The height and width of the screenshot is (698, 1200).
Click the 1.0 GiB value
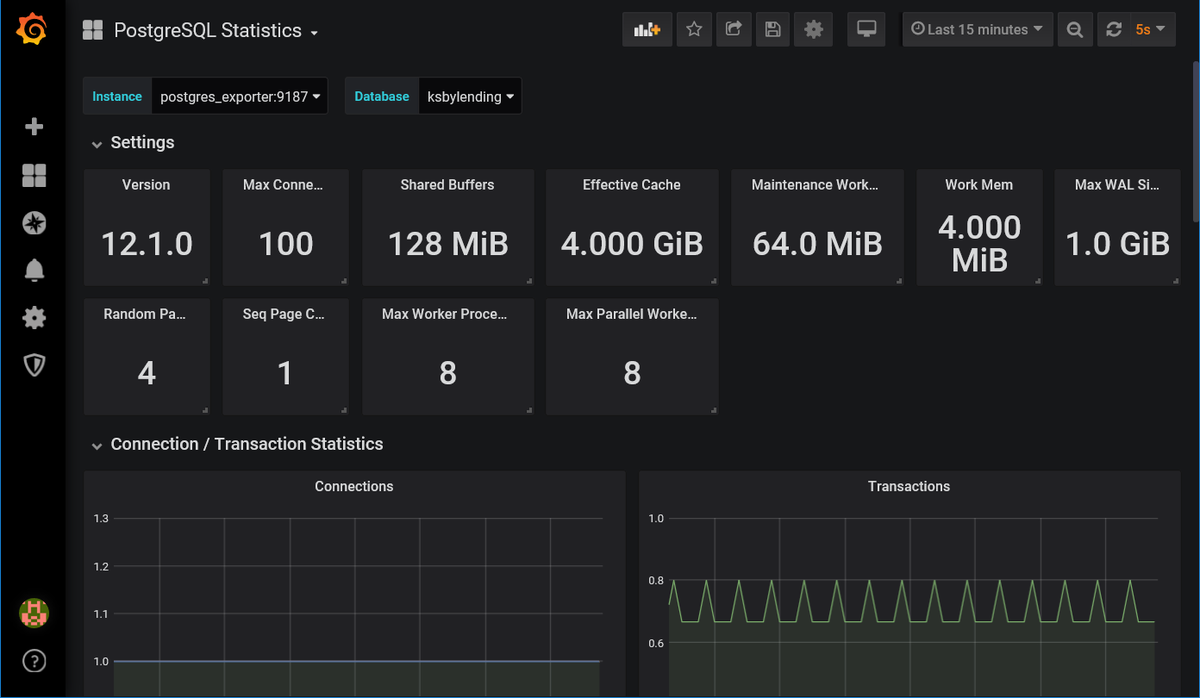1118,243
